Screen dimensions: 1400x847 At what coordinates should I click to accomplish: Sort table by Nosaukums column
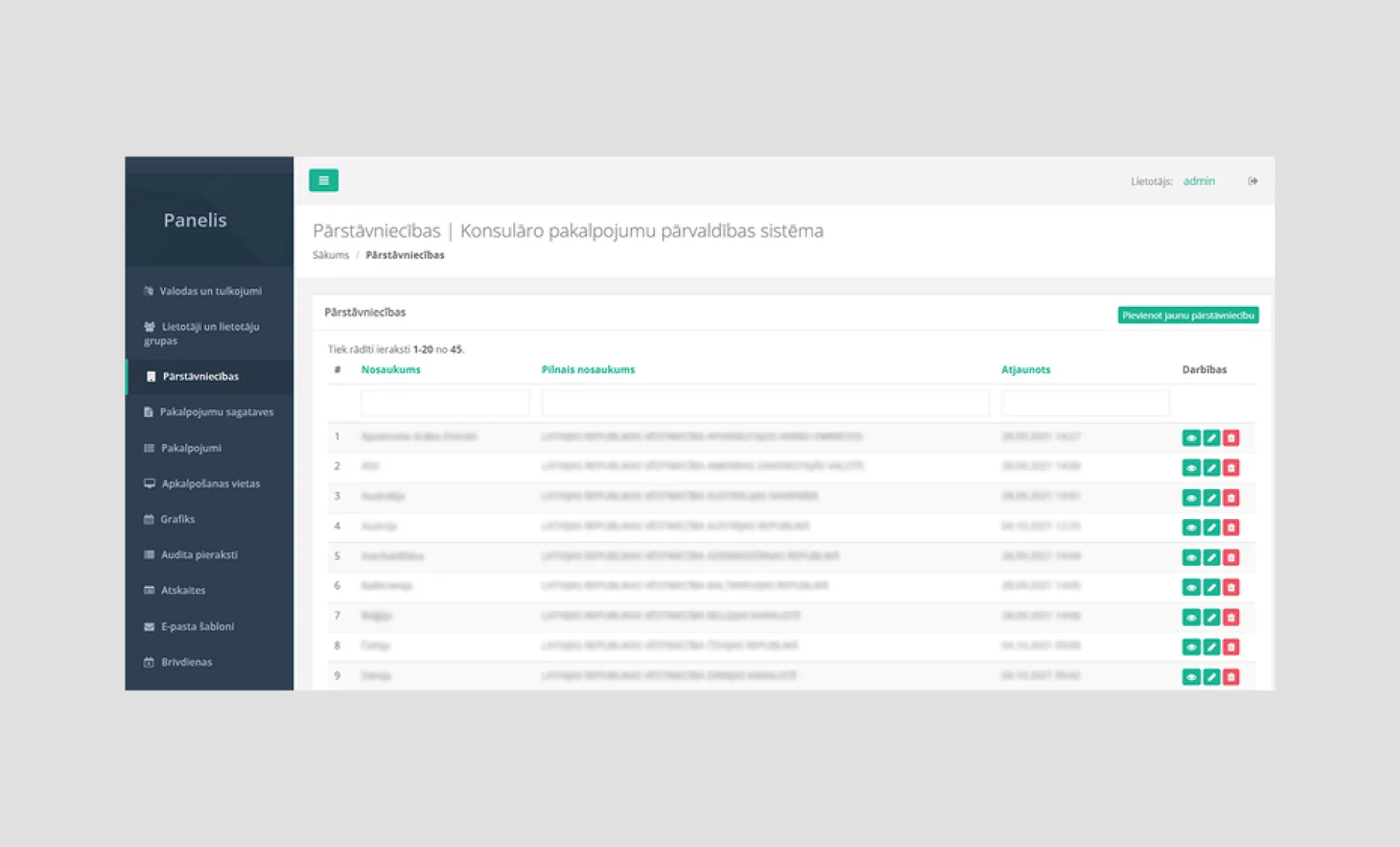point(391,370)
